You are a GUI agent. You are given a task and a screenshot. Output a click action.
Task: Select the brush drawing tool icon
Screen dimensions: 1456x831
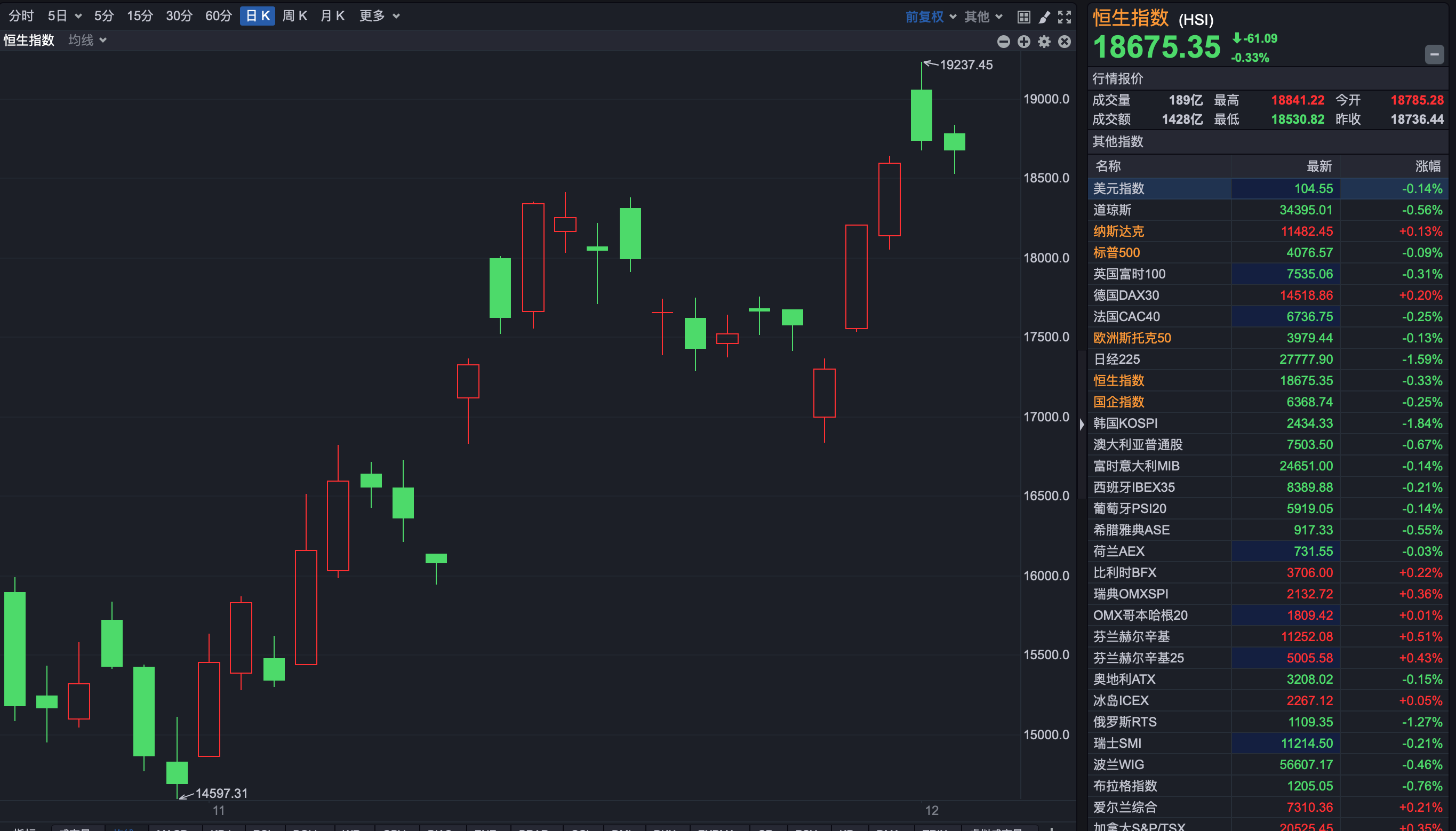pyautogui.click(x=1044, y=17)
